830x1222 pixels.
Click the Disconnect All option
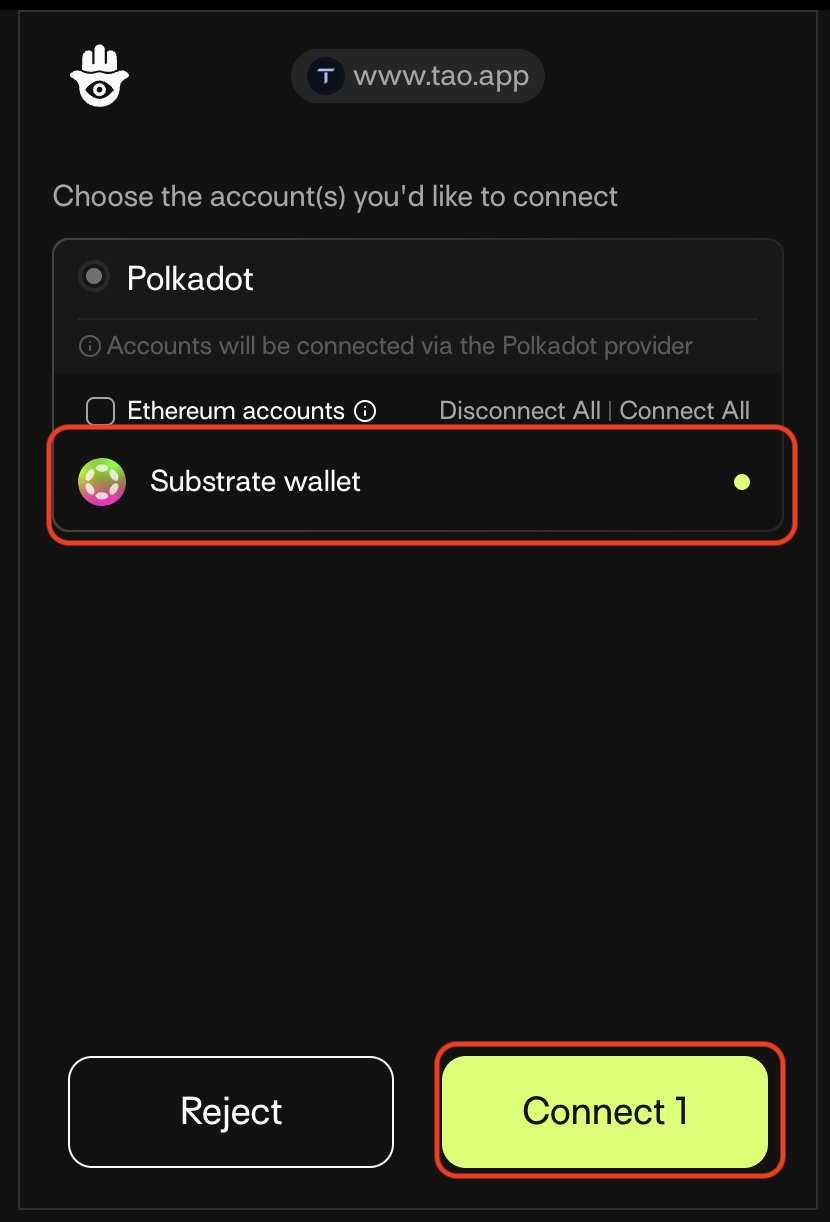519,410
